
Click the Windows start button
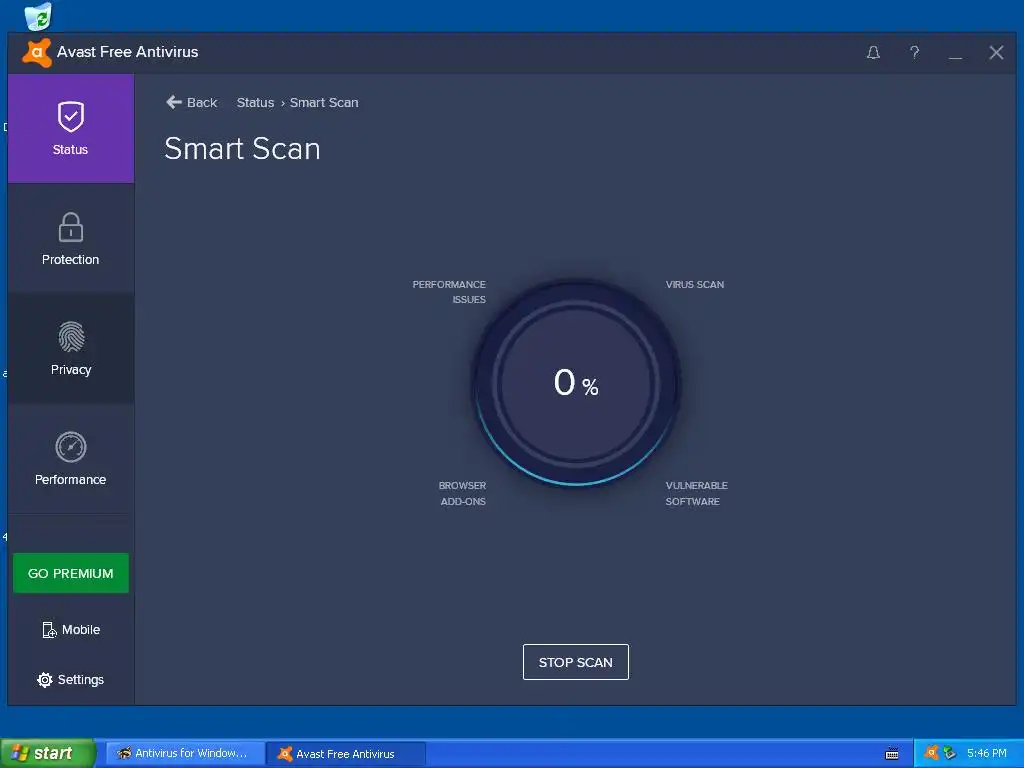pos(47,753)
